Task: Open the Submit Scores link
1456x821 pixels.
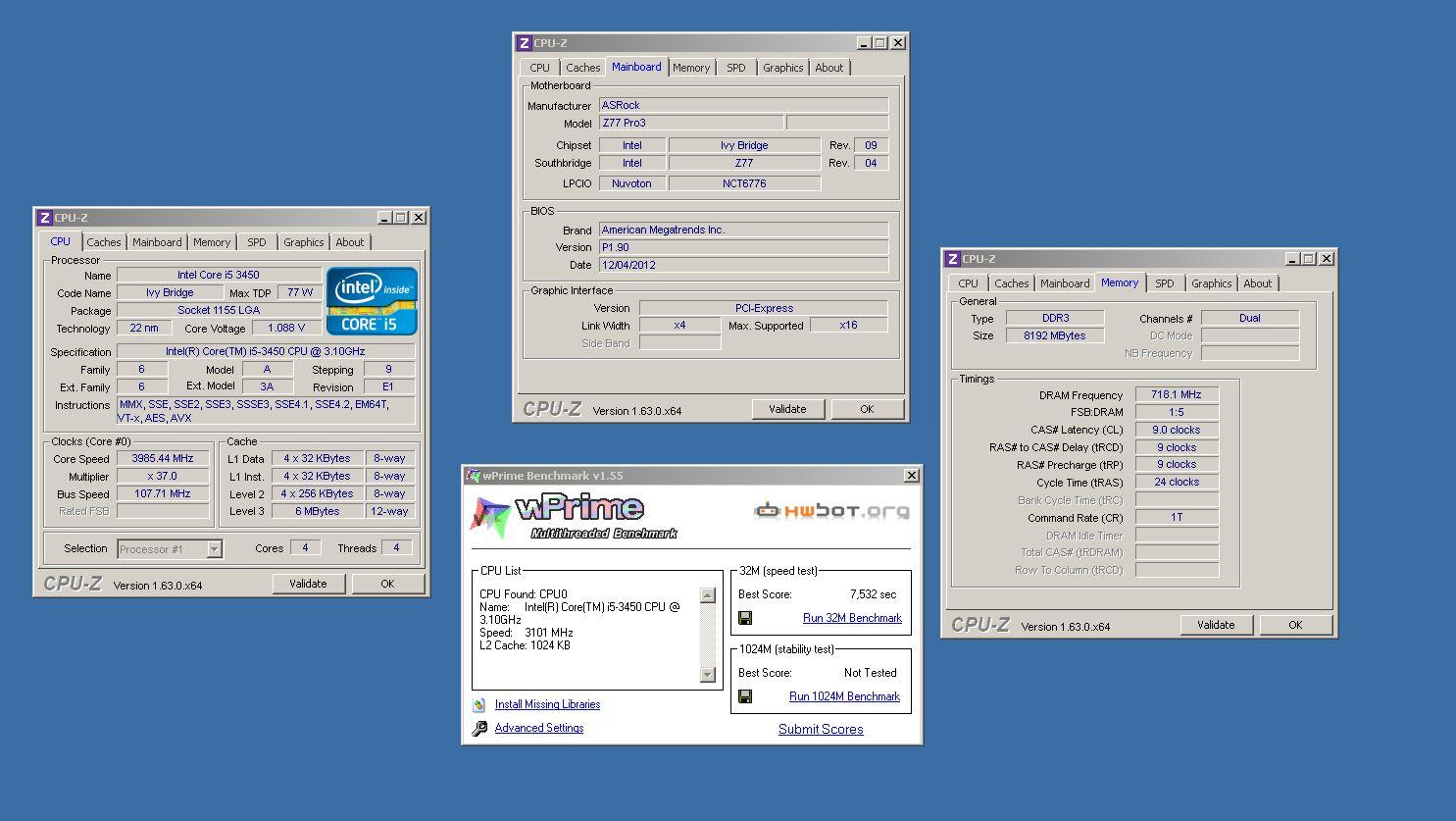Action: pyautogui.click(x=821, y=729)
